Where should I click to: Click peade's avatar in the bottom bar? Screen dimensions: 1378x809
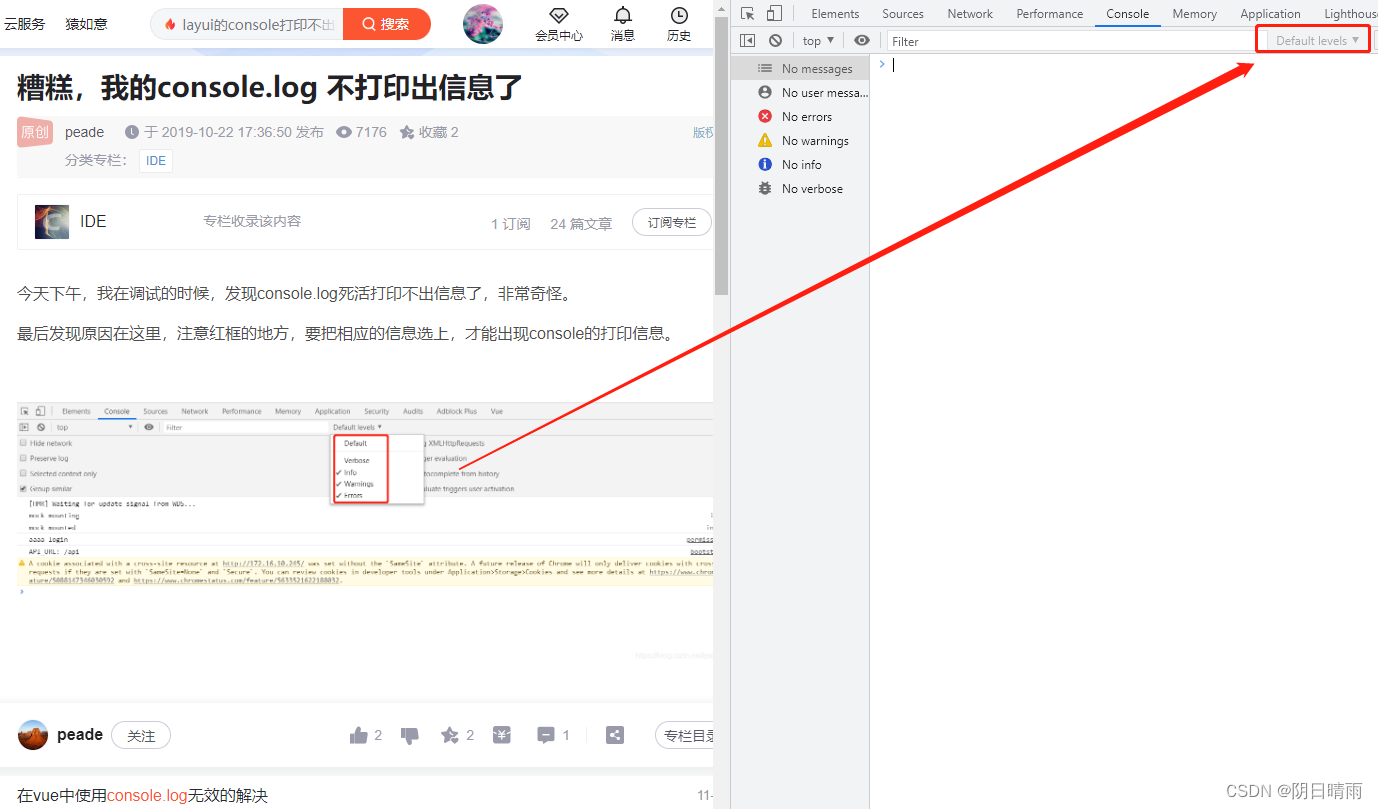coord(33,735)
